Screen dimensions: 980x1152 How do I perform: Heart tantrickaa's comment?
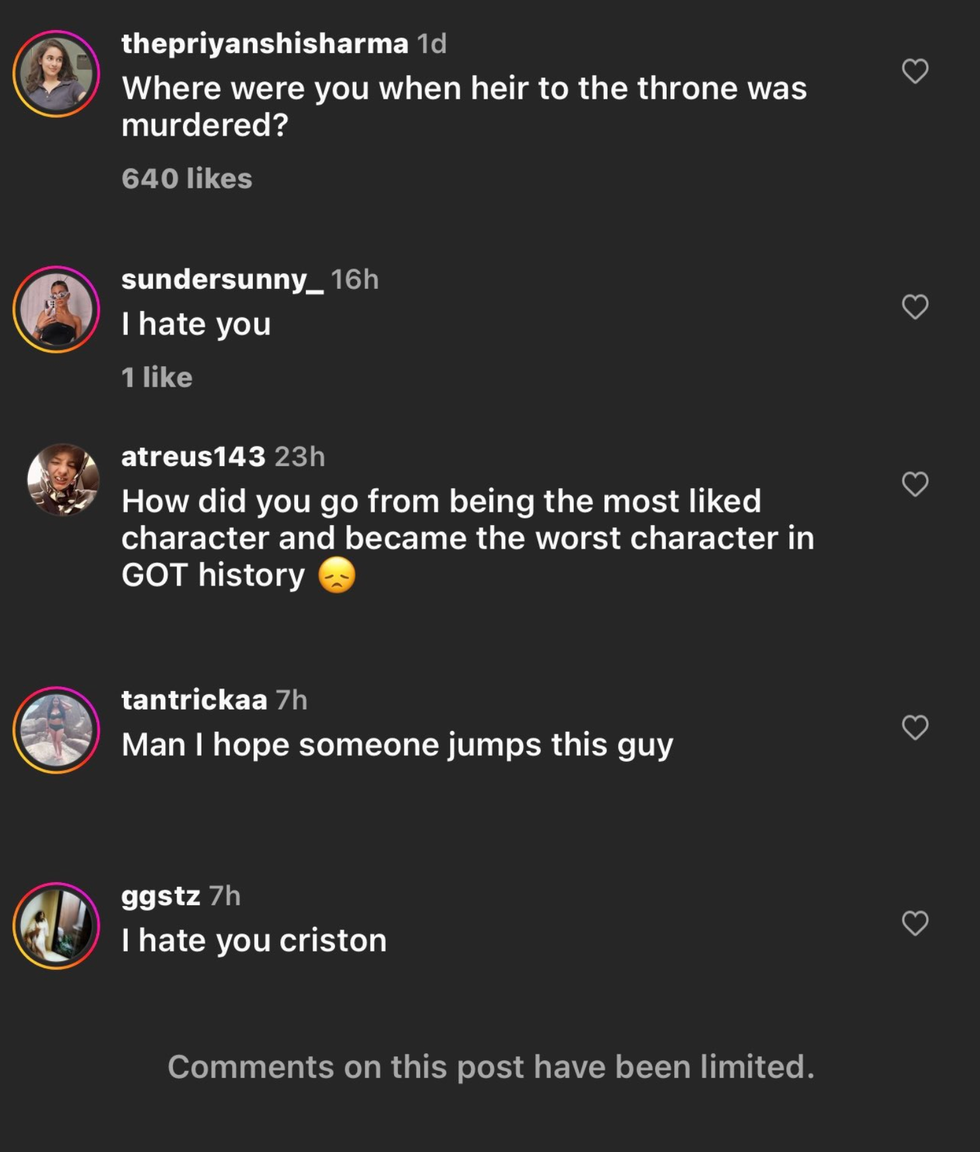915,728
